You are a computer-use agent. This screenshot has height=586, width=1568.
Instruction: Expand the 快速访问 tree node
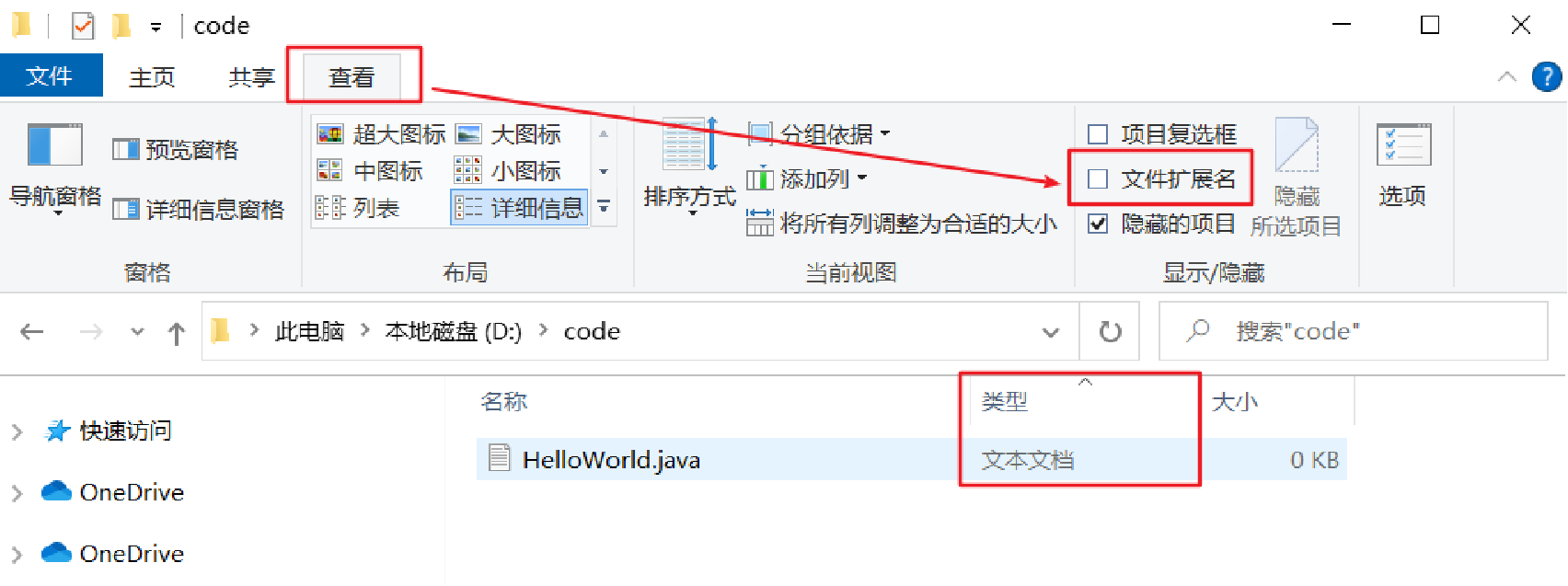17,431
